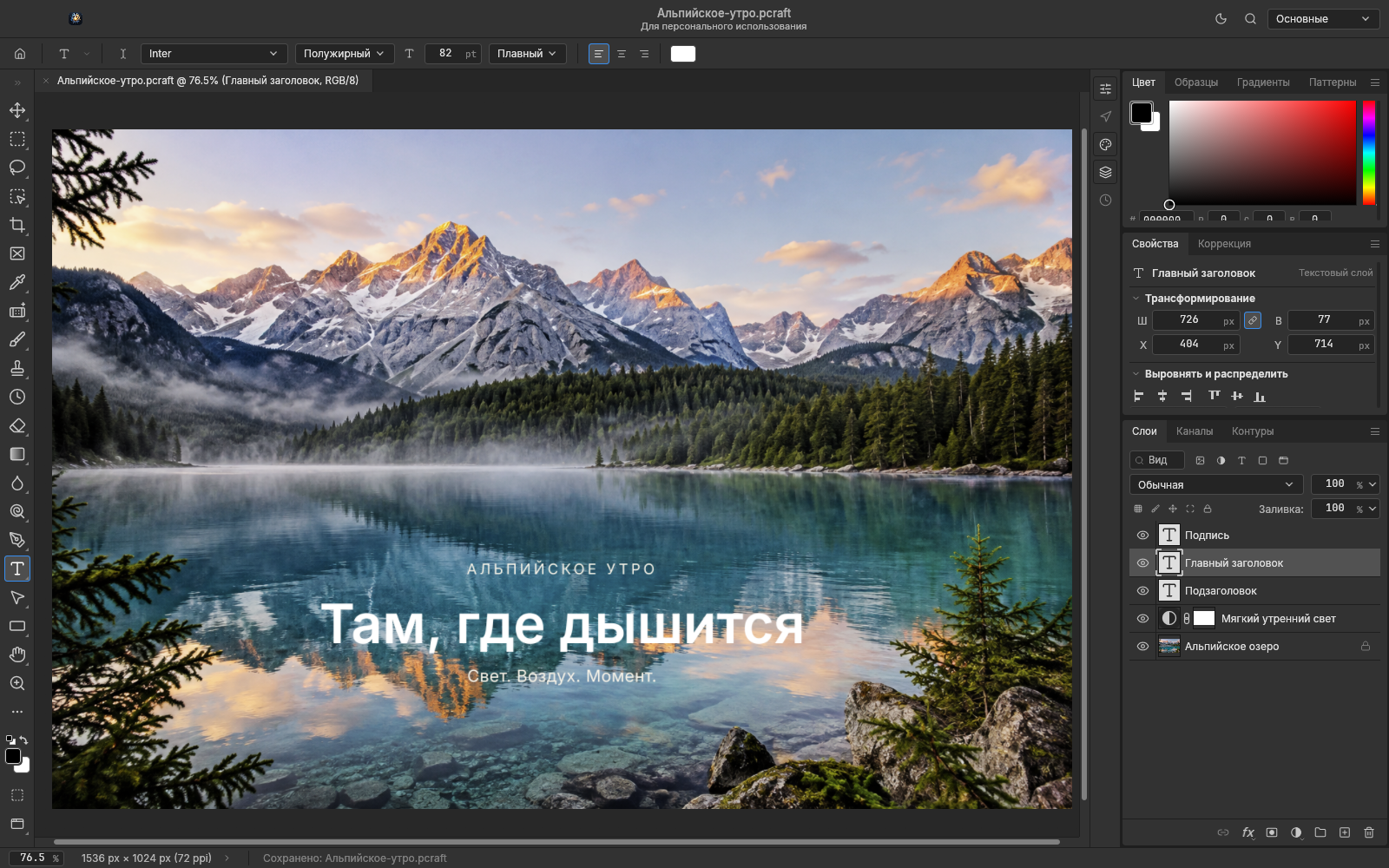
Task: Create new adjustment layer icon
Action: pos(1296,832)
